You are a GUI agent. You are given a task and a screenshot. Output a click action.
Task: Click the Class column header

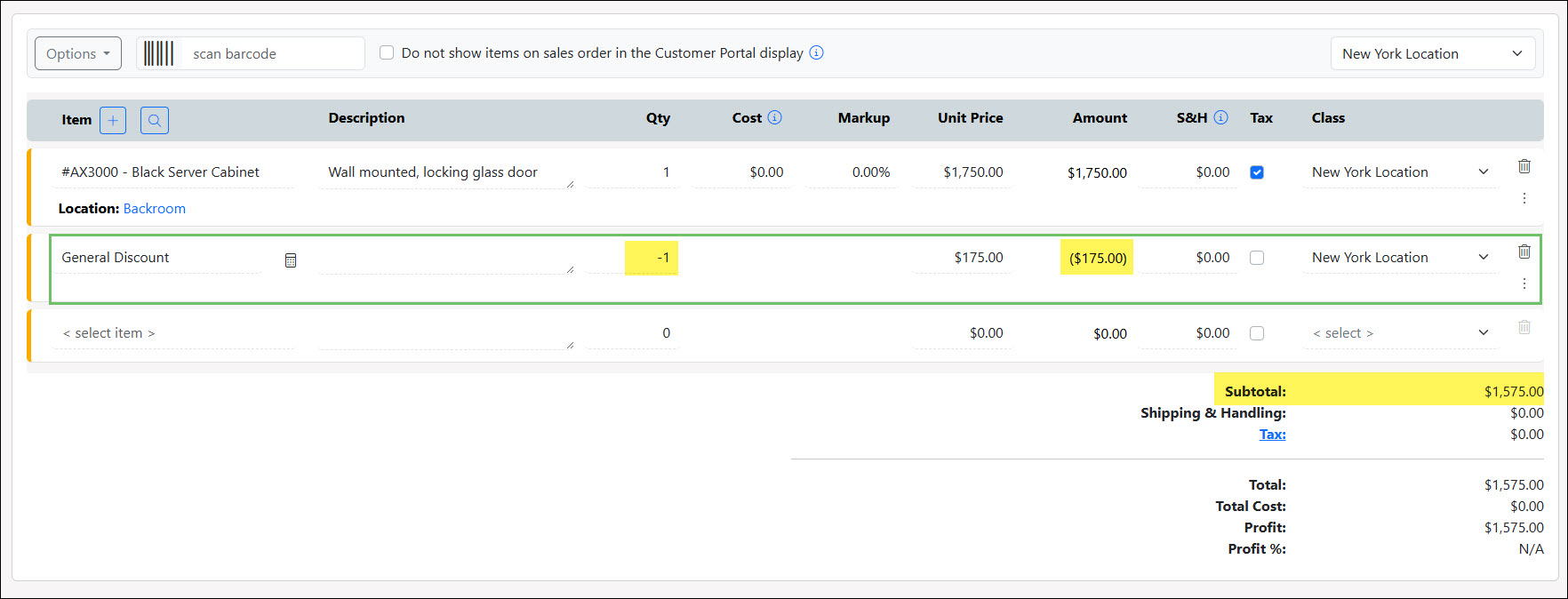1328,117
